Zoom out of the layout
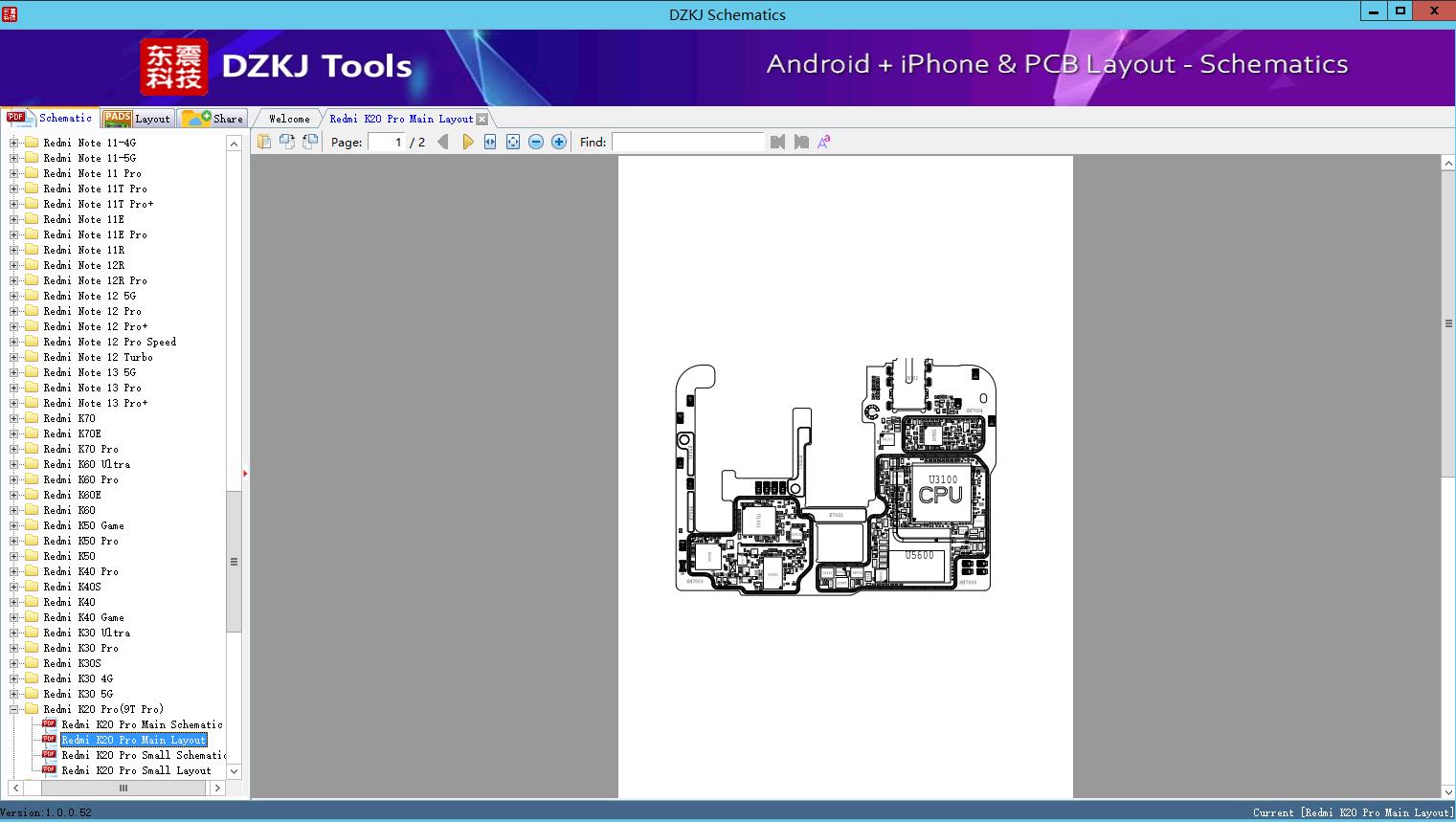This screenshot has width=1456, height=822. [x=536, y=142]
